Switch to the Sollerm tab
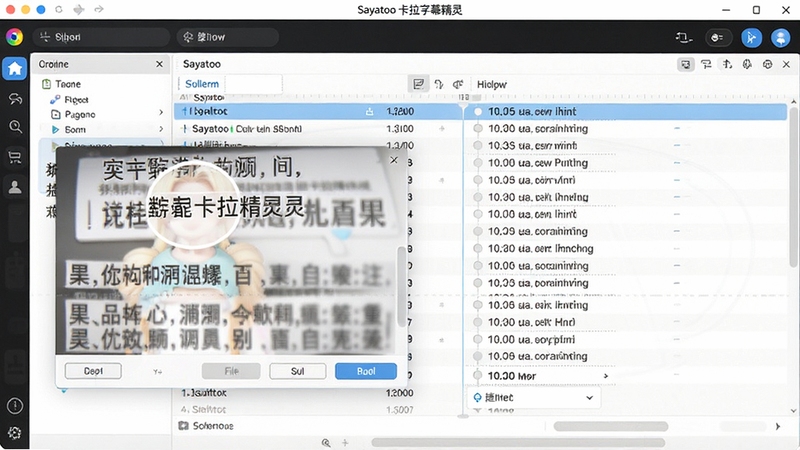Screen dimensions: 800x450 pyautogui.click(x=202, y=84)
